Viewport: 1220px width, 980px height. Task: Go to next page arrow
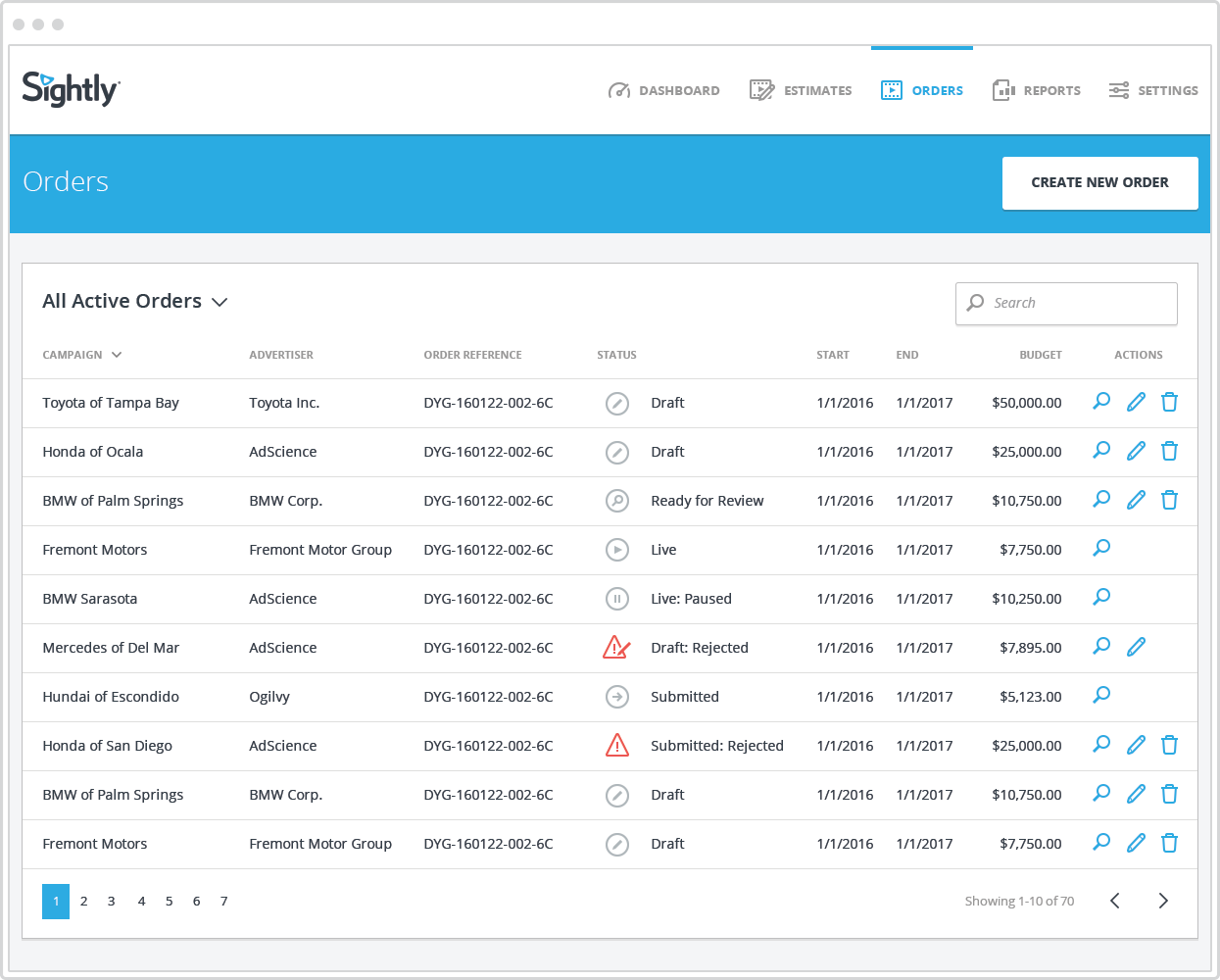point(1163,901)
